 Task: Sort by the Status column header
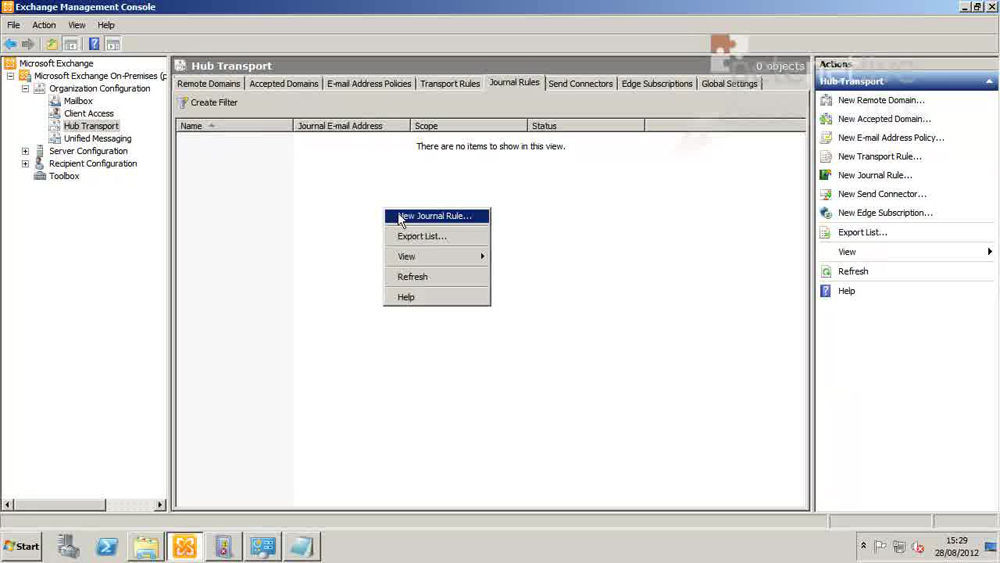pyautogui.click(x=586, y=126)
